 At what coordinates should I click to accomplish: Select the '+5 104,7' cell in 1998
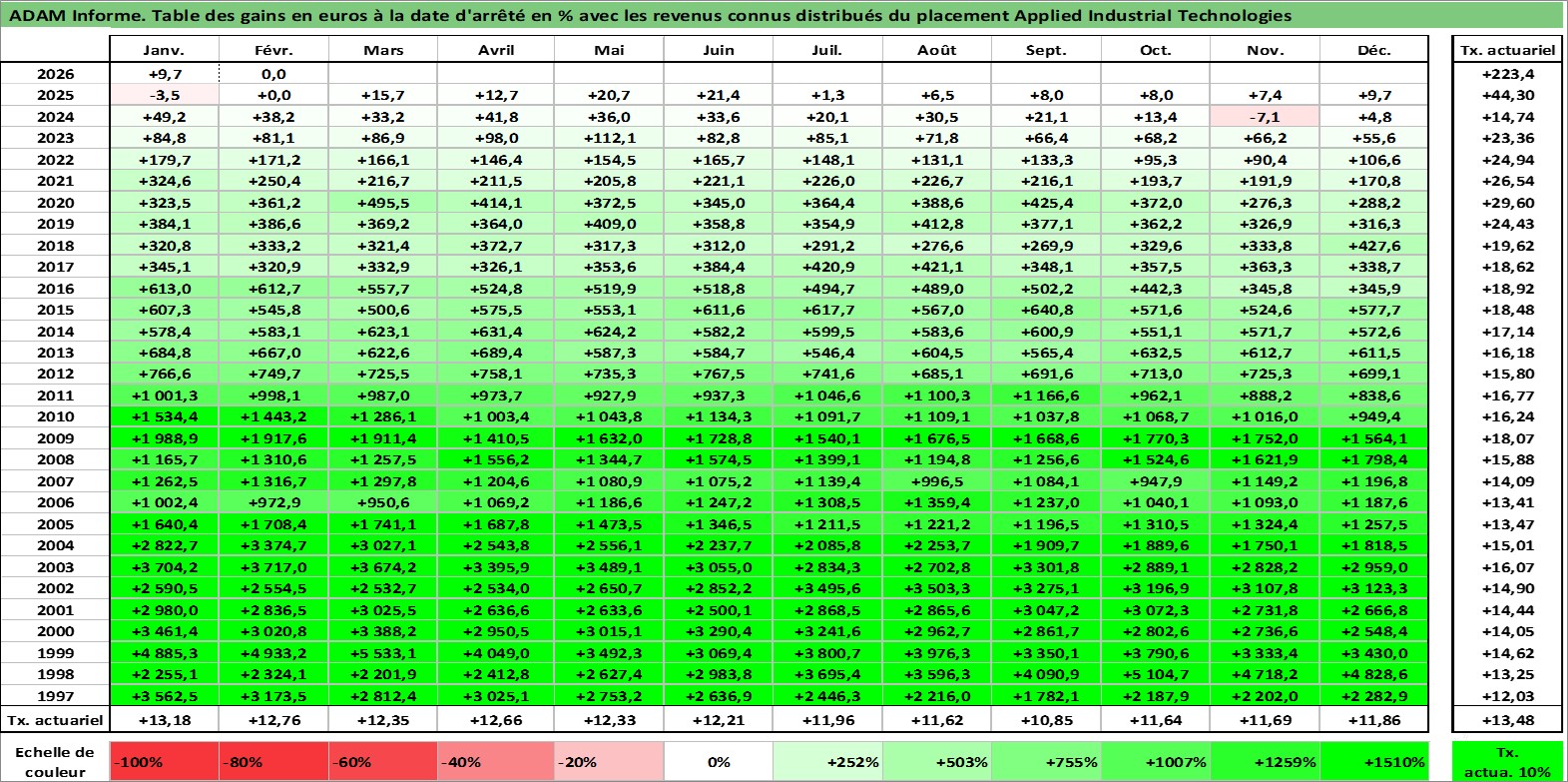pos(1156,674)
